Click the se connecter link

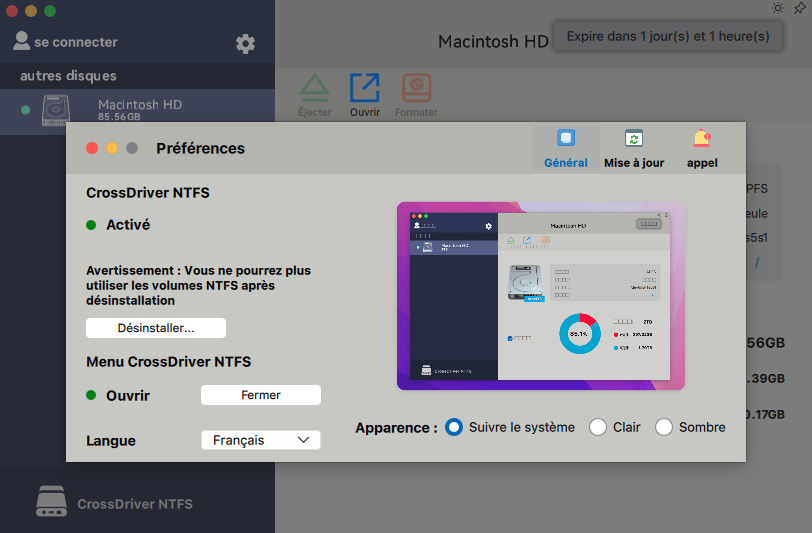[x=76, y=42]
